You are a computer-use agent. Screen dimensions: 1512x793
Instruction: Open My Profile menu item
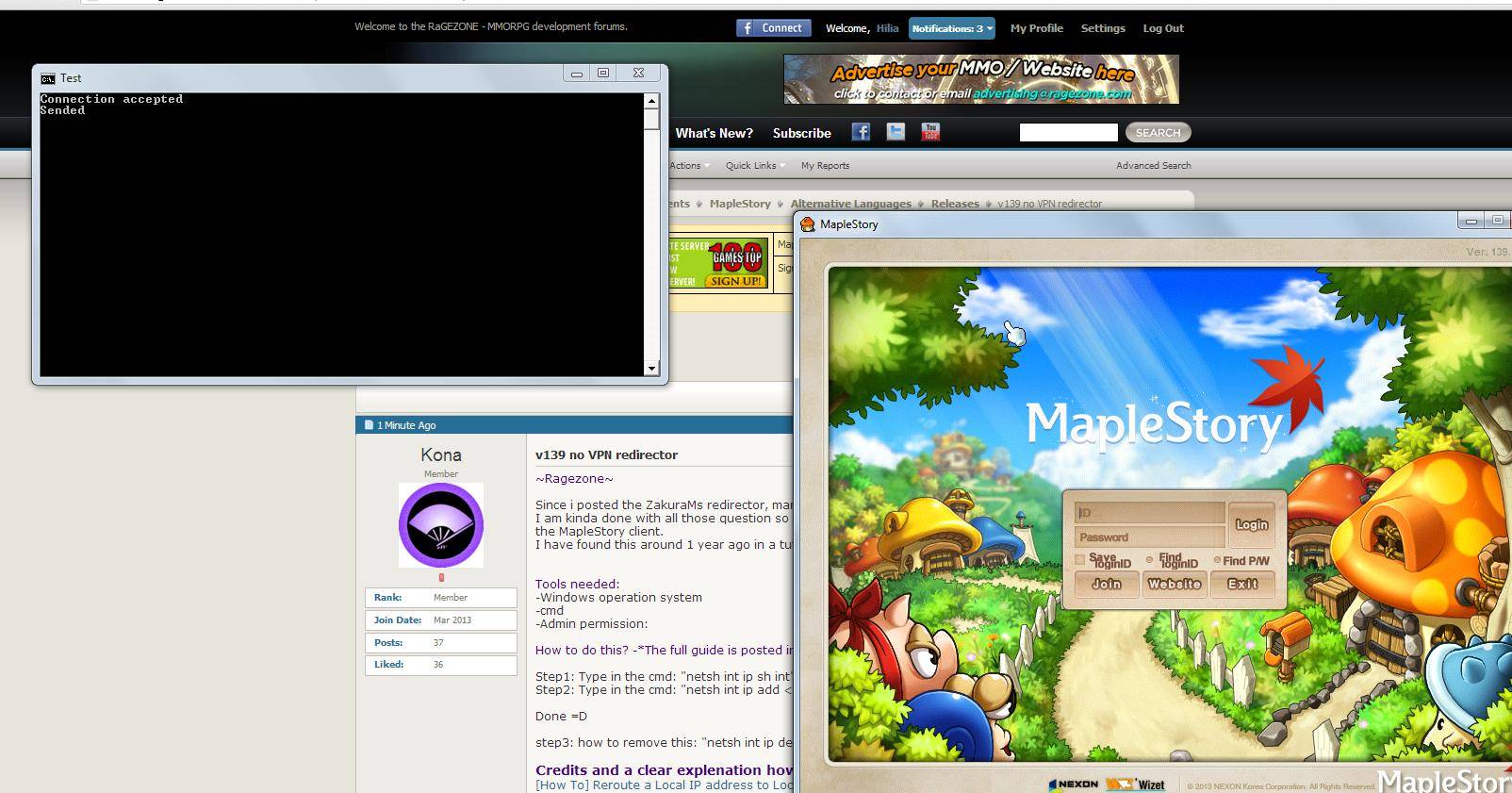1036,28
